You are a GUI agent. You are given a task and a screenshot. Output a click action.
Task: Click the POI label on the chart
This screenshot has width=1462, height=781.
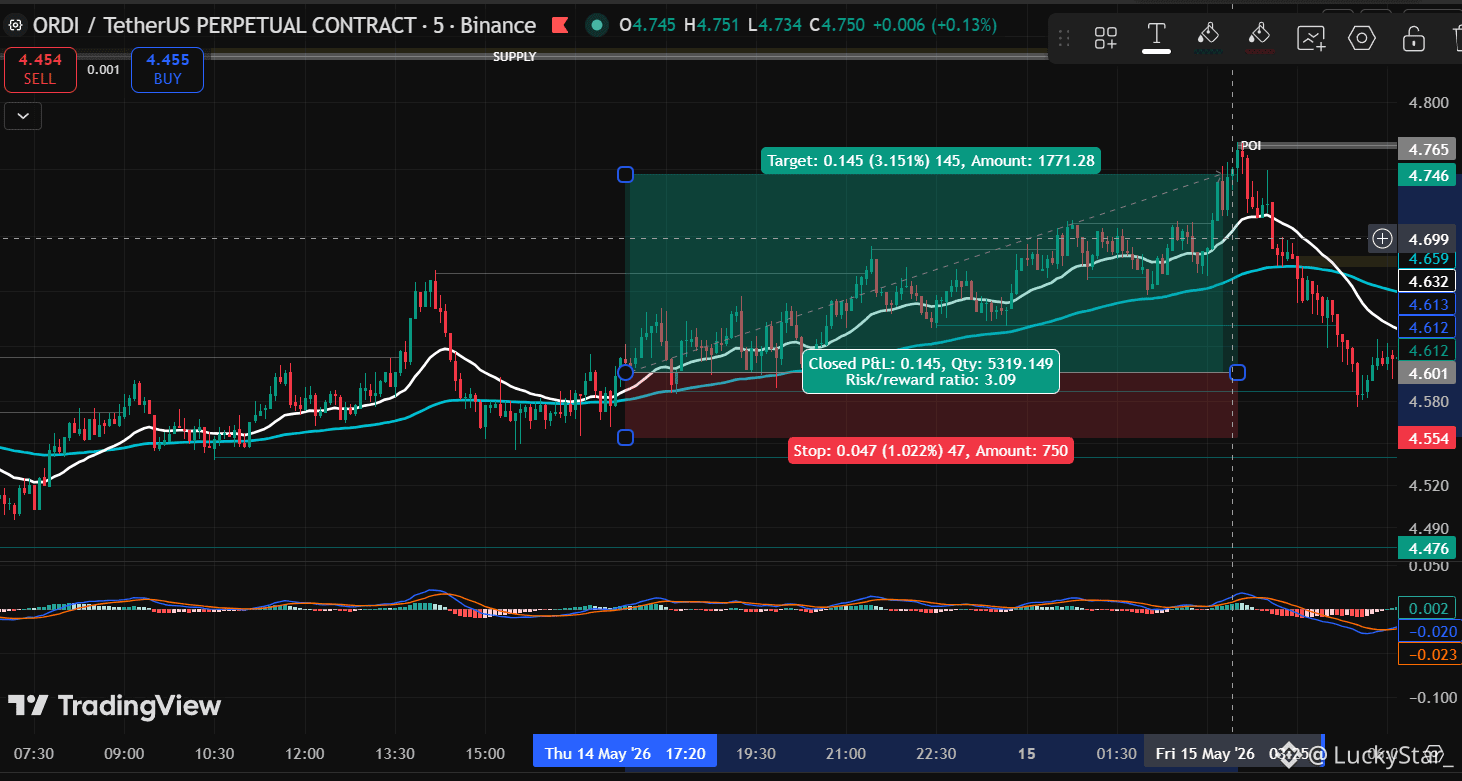click(1251, 145)
